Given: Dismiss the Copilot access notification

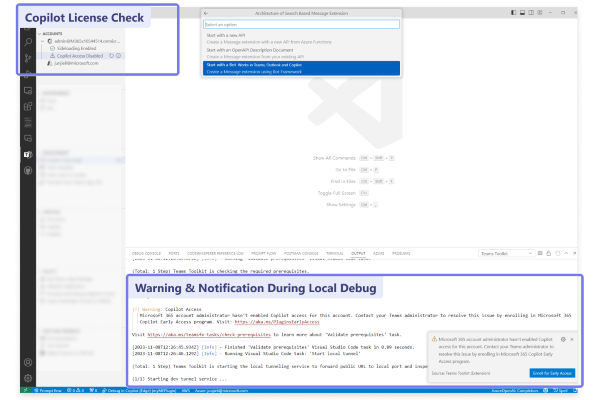Looking at the screenshot, I should 572,339.
